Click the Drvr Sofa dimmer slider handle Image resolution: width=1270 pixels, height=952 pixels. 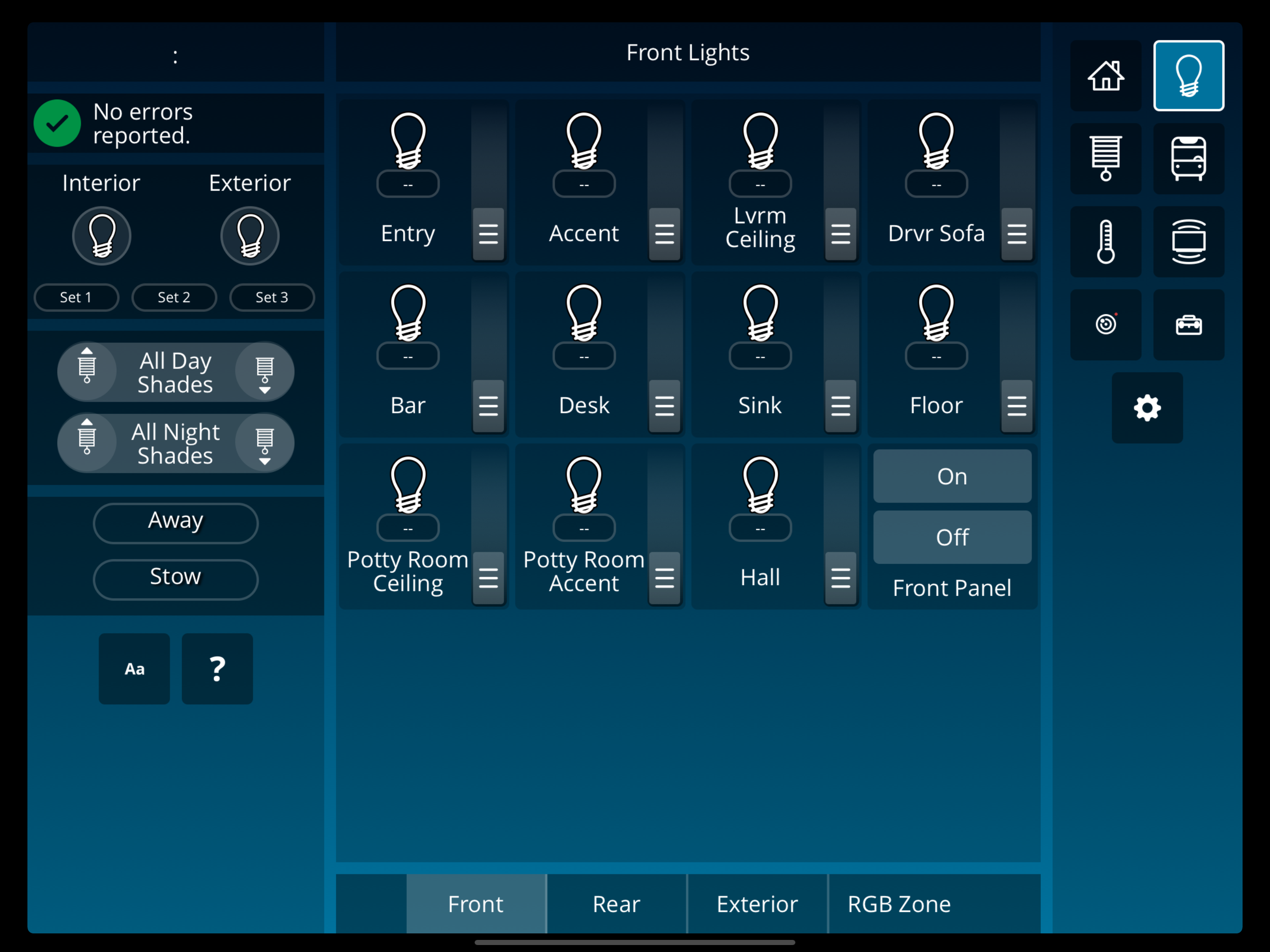coord(1017,234)
